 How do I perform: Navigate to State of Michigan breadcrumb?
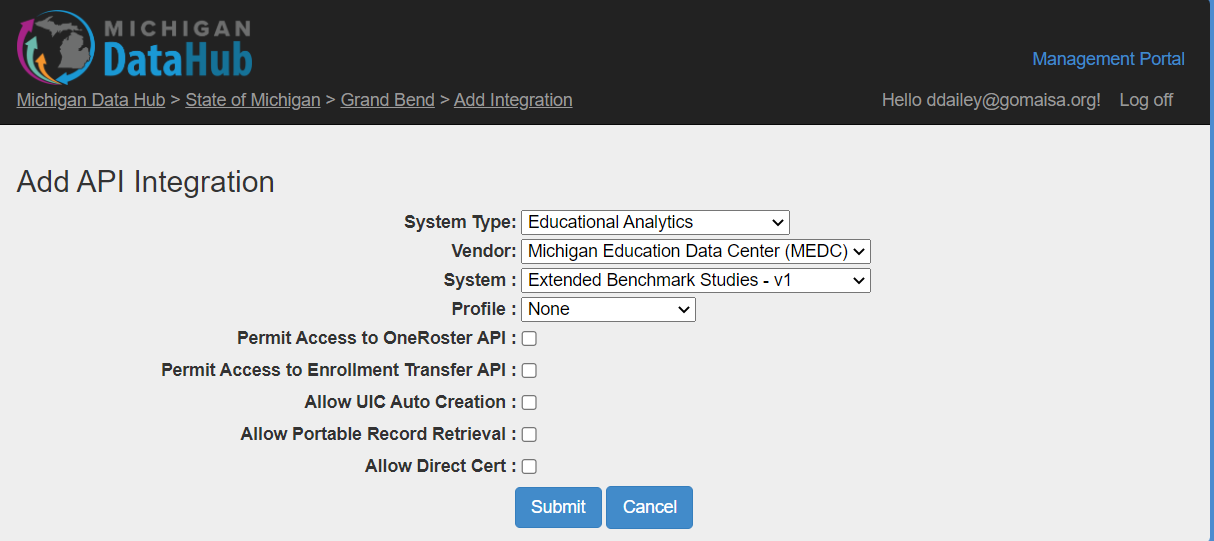pos(253,100)
